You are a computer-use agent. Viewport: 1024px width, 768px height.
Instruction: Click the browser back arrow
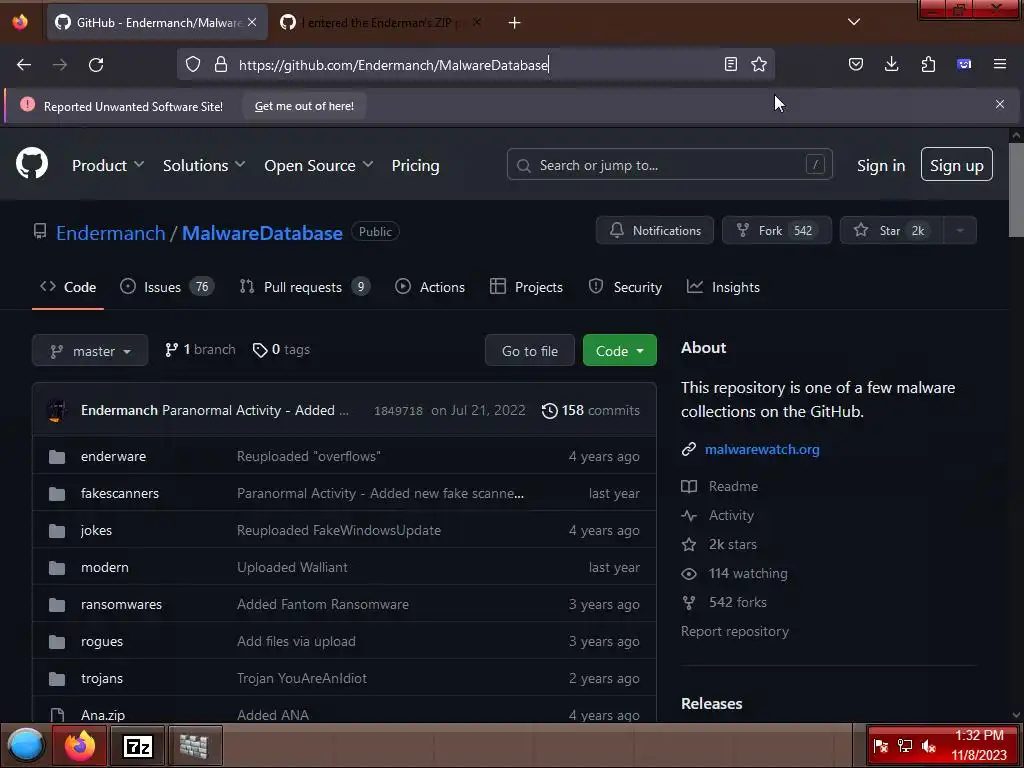24,65
